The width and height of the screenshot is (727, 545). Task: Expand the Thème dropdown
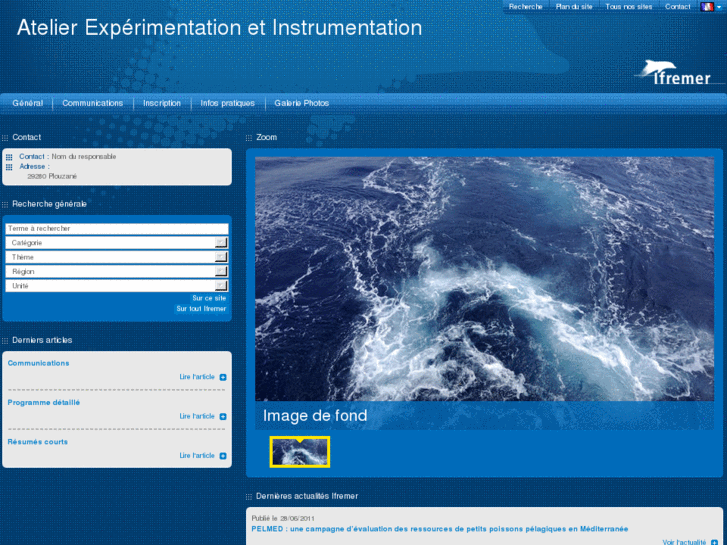(221, 257)
